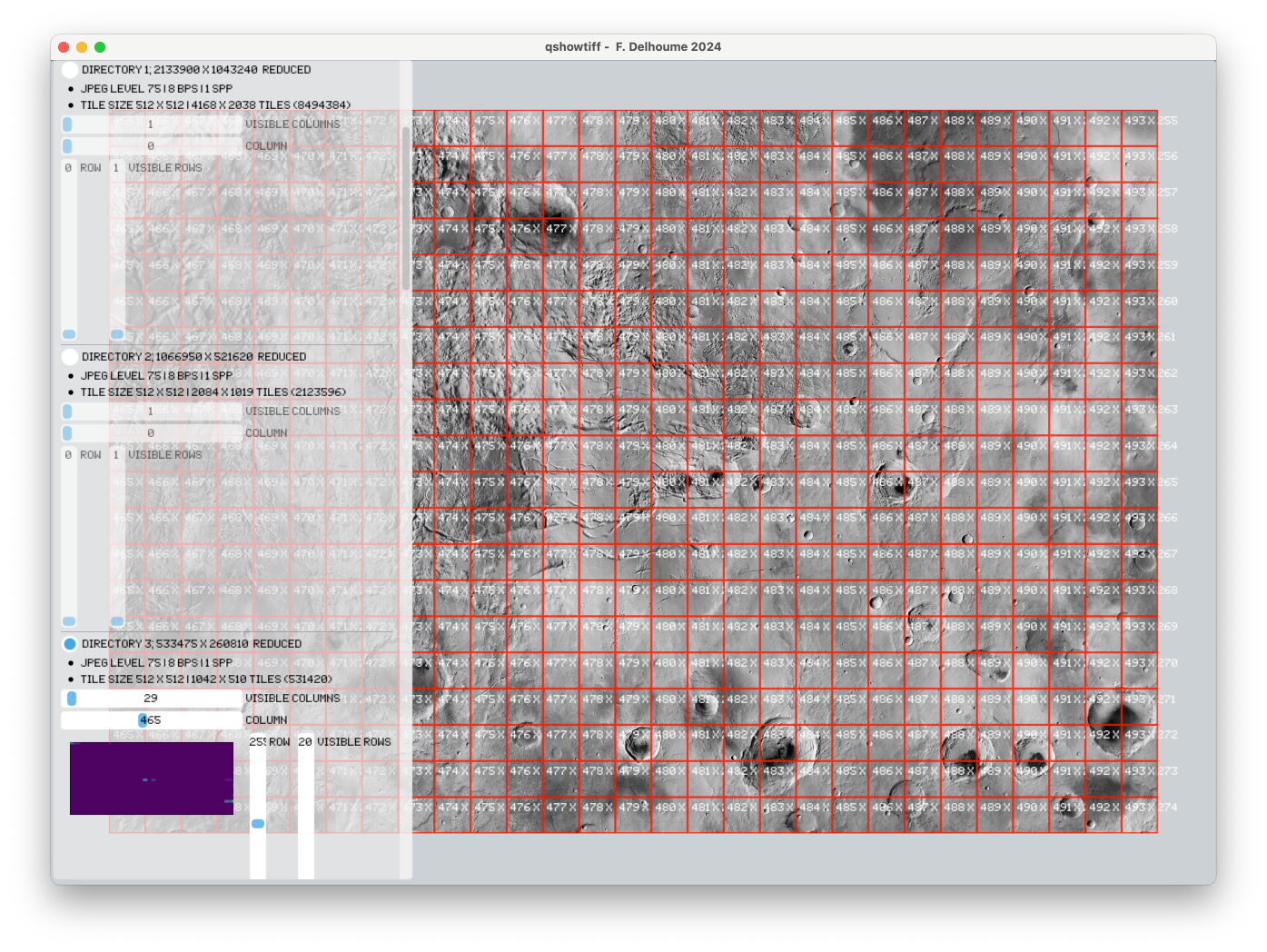Close the qshowtiff window
Screen dimensions: 1267x952
click(64, 47)
